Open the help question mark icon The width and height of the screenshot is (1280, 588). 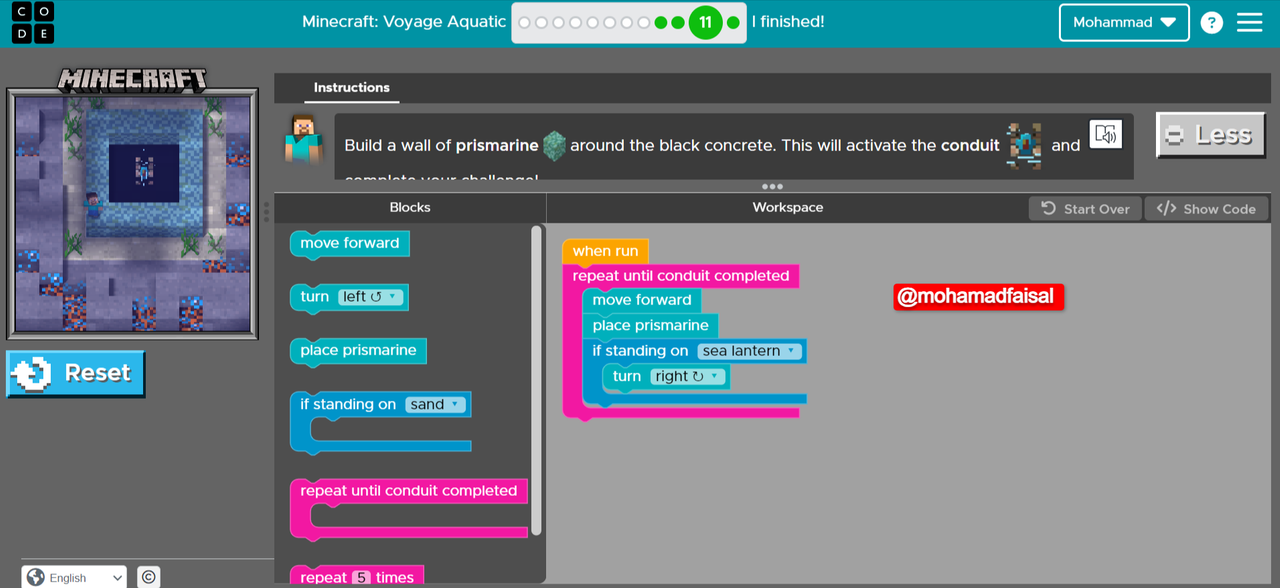[1211, 22]
